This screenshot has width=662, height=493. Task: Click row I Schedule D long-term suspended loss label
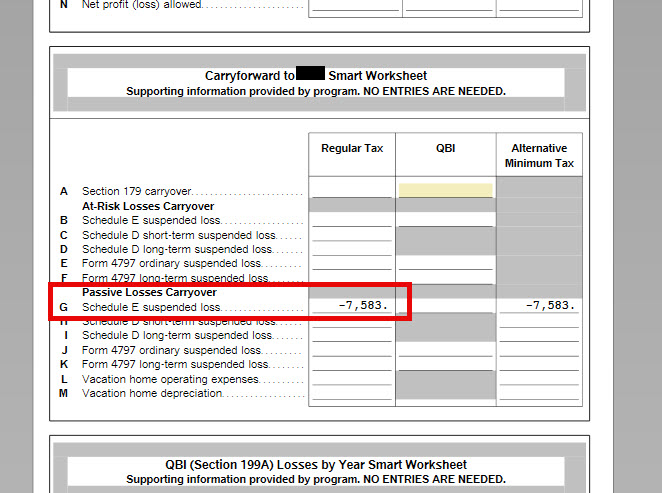177,335
